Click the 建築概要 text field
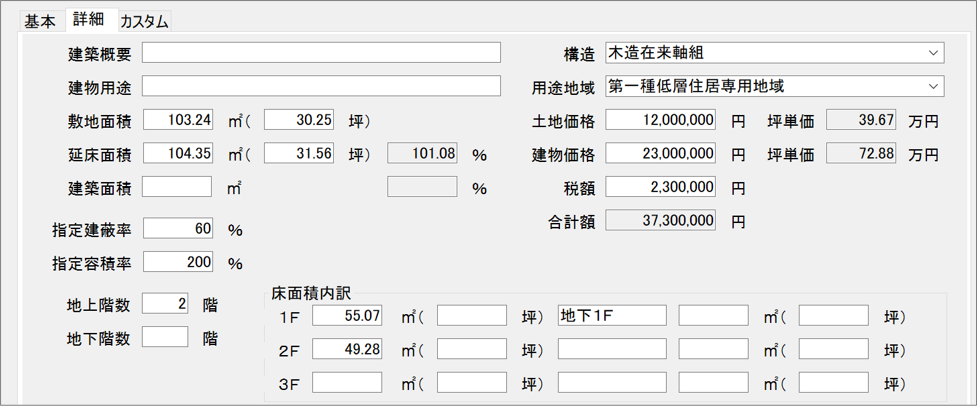Viewport: 977px width, 406px height. point(322,53)
